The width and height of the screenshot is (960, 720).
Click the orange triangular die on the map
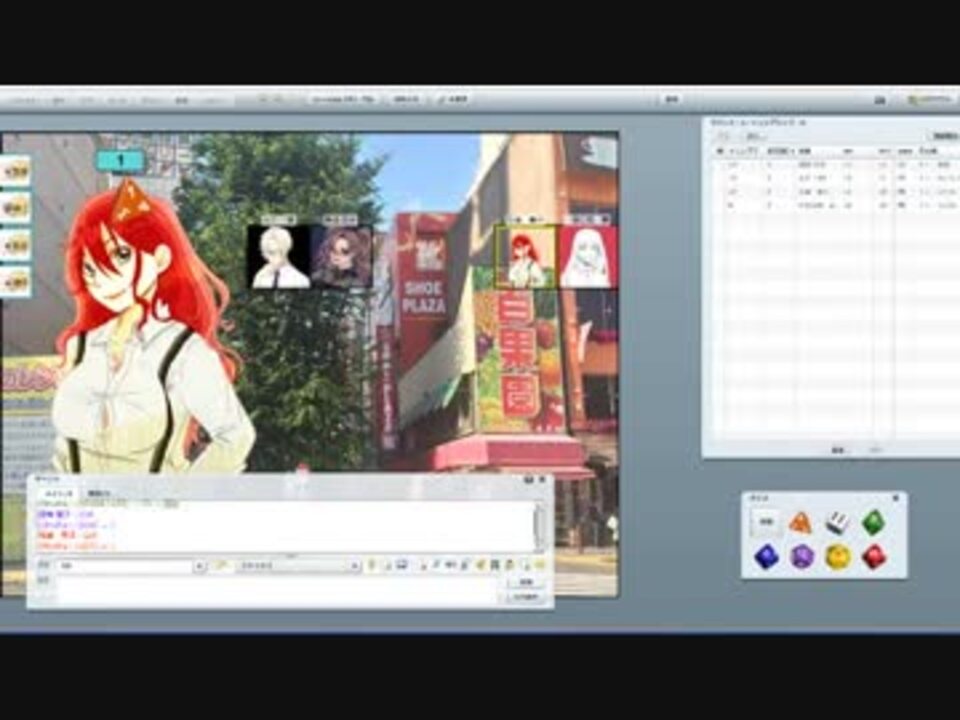[x=130, y=200]
